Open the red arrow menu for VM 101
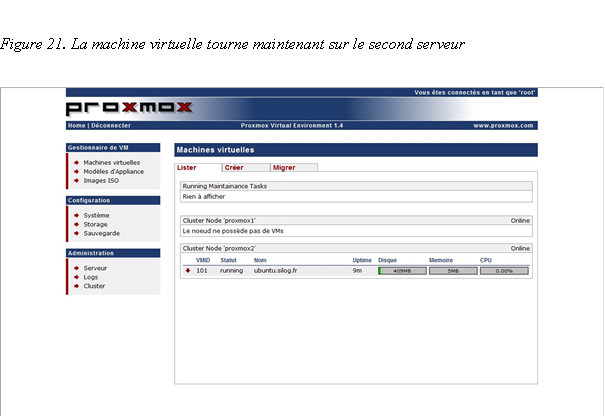This screenshot has width=605, height=417. pyautogui.click(x=188, y=270)
